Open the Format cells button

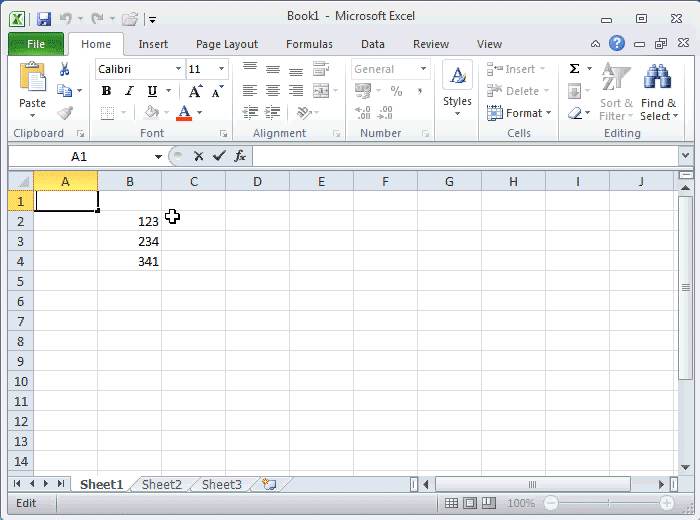pos(516,113)
